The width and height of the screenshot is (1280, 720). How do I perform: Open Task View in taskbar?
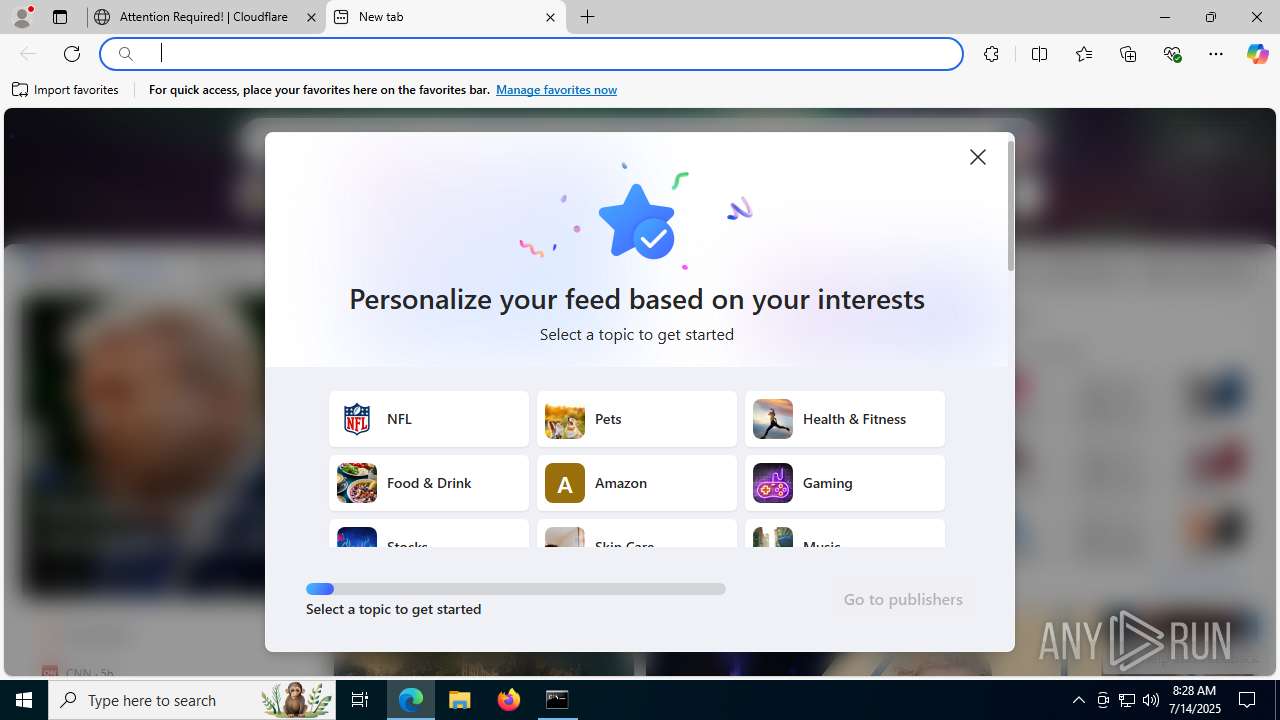[360, 700]
